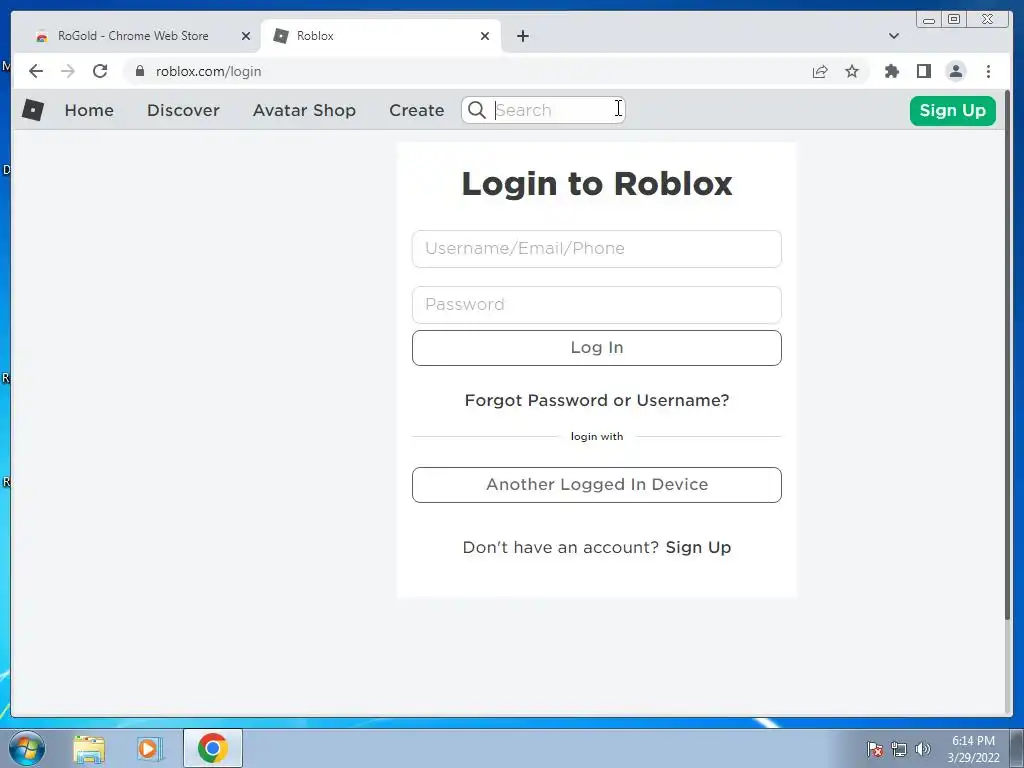Click the padlock site info icon
The image size is (1024, 768).
coord(139,71)
